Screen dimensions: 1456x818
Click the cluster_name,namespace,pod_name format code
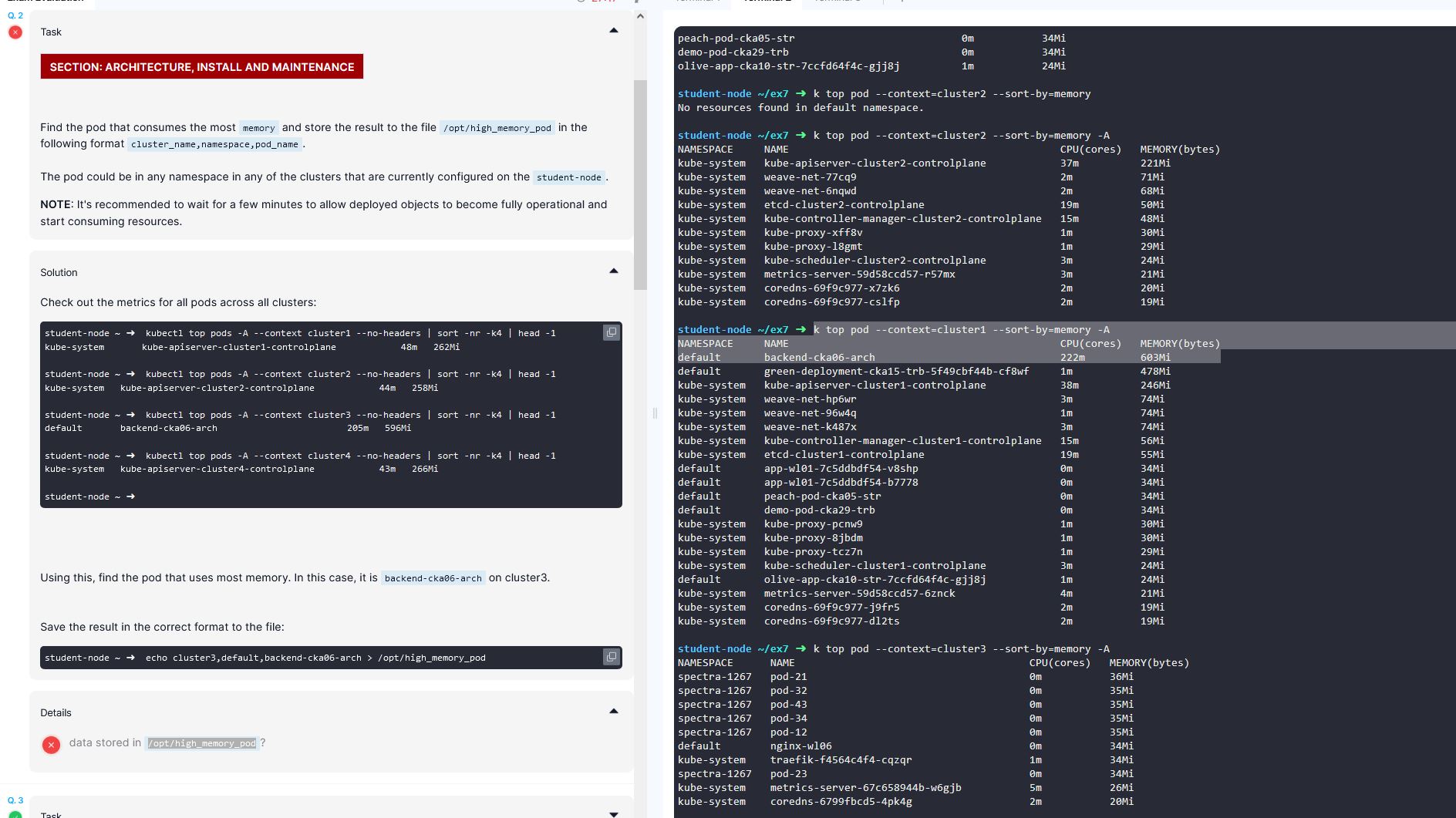214,144
